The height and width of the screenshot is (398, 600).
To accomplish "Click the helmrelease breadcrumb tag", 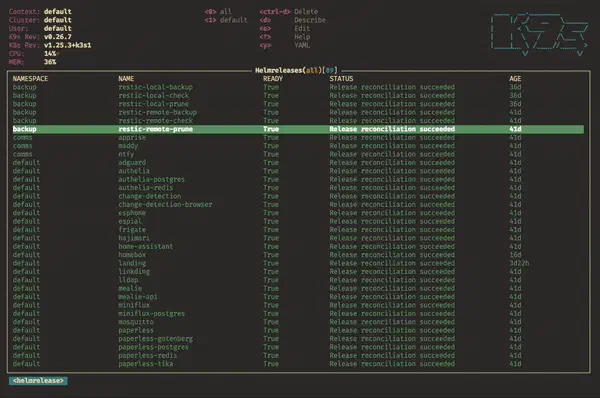I will click(38, 381).
